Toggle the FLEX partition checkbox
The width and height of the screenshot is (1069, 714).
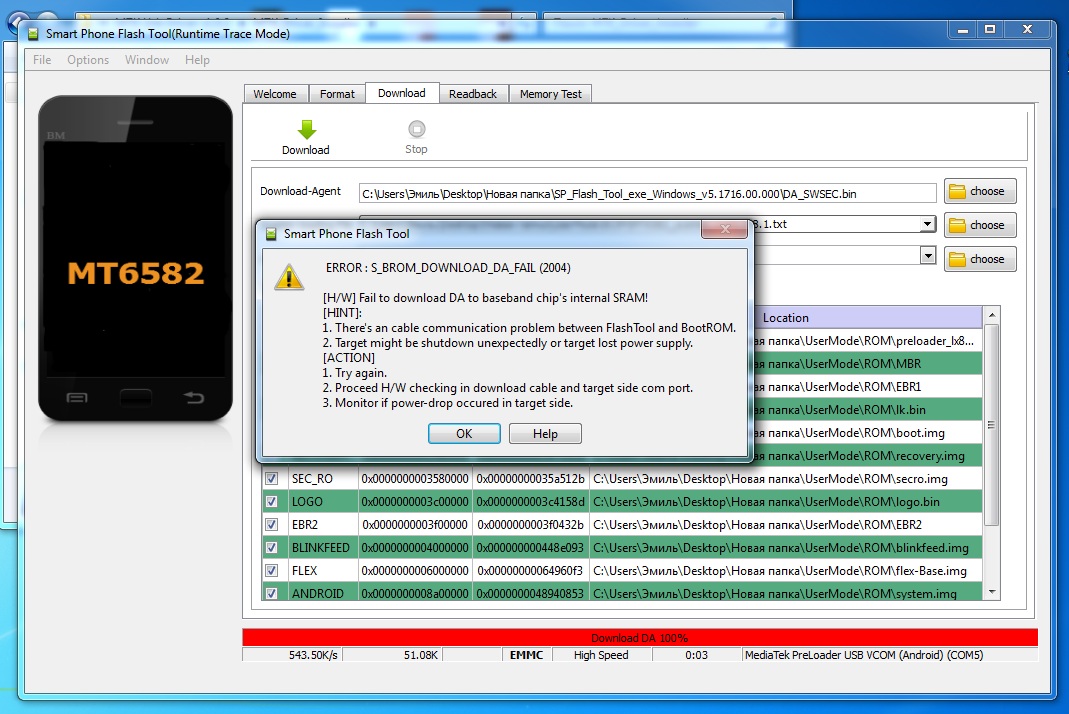271,571
